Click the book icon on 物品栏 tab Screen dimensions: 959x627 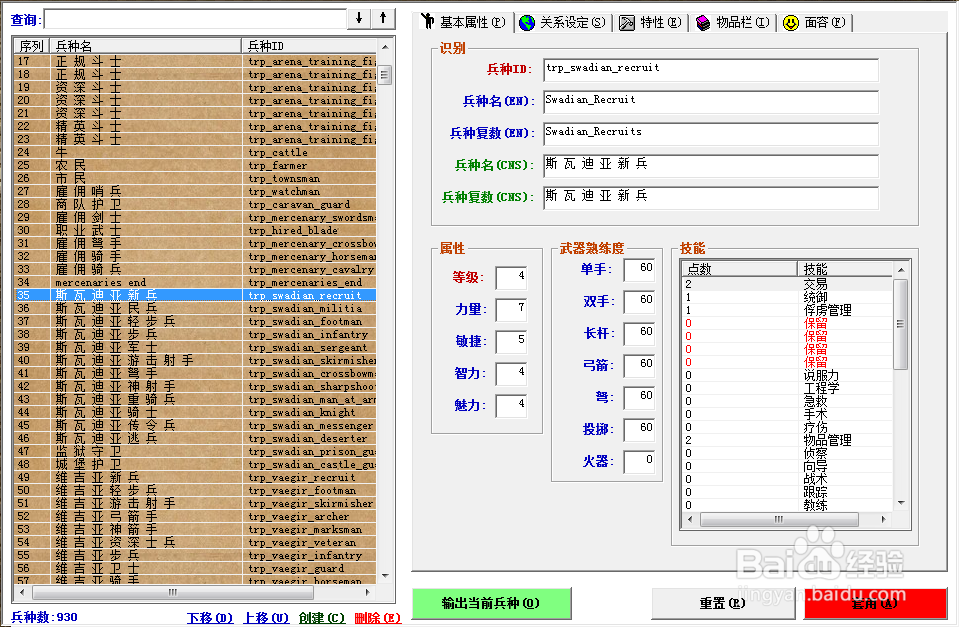tap(703, 23)
